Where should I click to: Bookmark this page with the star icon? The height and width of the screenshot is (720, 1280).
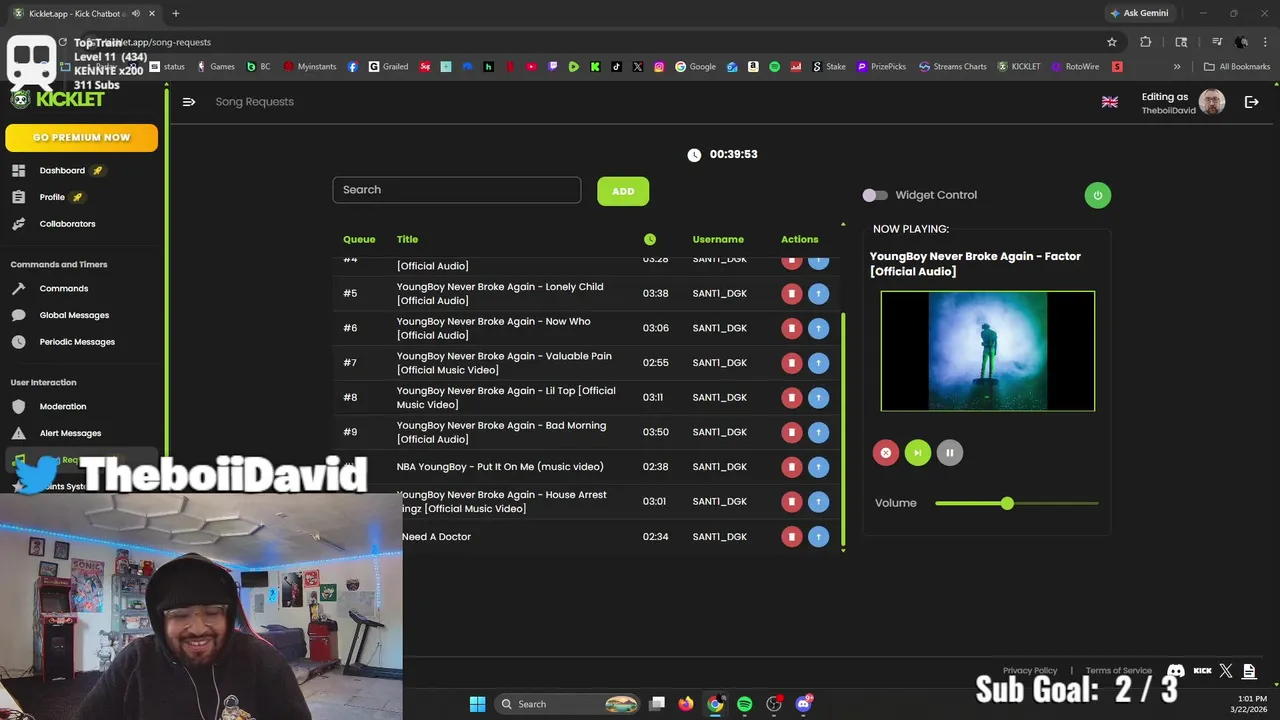click(1112, 42)
